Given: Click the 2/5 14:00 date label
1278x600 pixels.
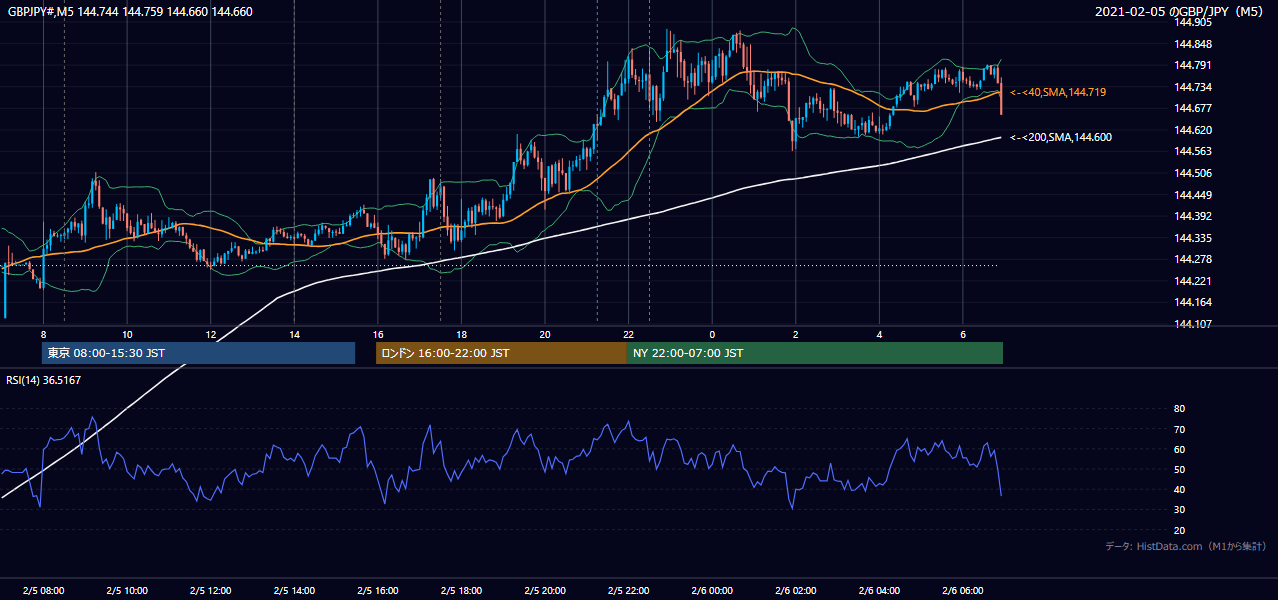Looking at the screenshot, I should (294, 591).
